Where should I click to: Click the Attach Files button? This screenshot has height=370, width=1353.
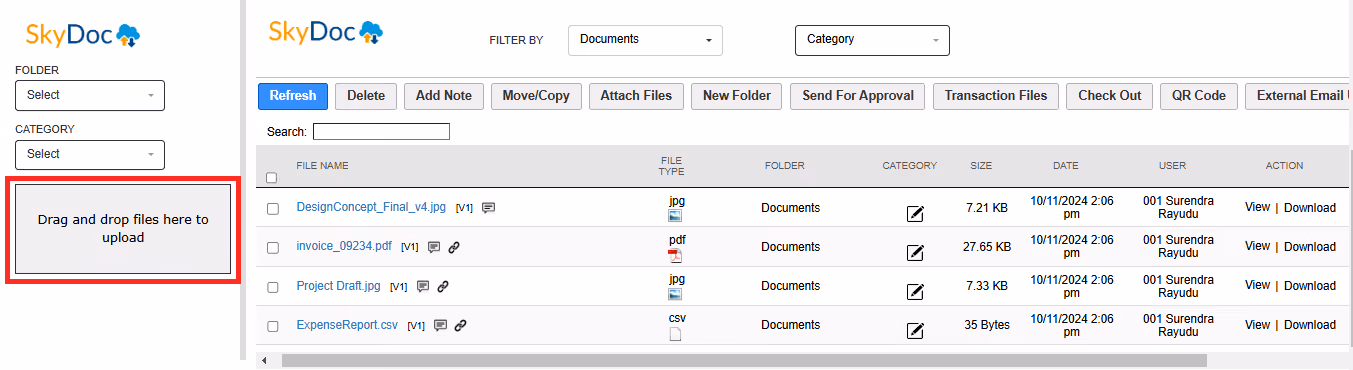pyautogui.click(x=636, y=96)
